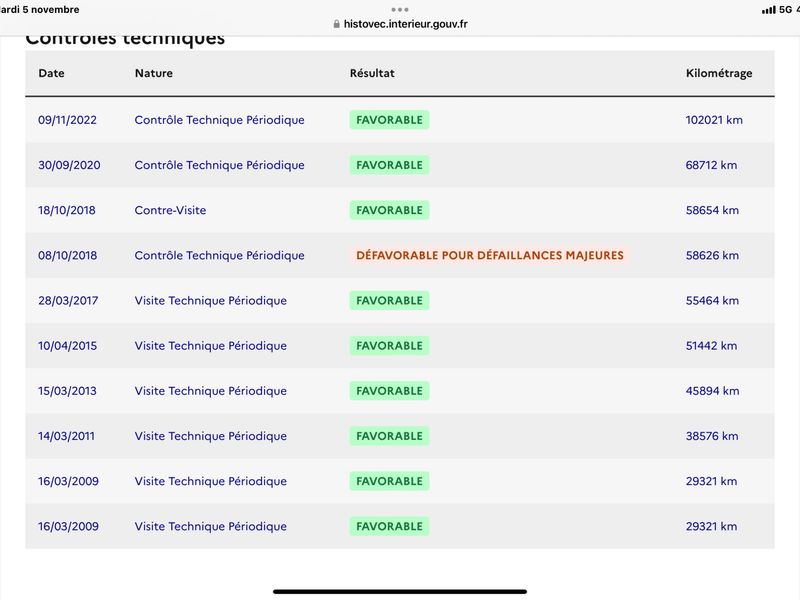Select the Contre-Visite entry
The width and height of the screenshot is (800, 600).
(170, 210)
